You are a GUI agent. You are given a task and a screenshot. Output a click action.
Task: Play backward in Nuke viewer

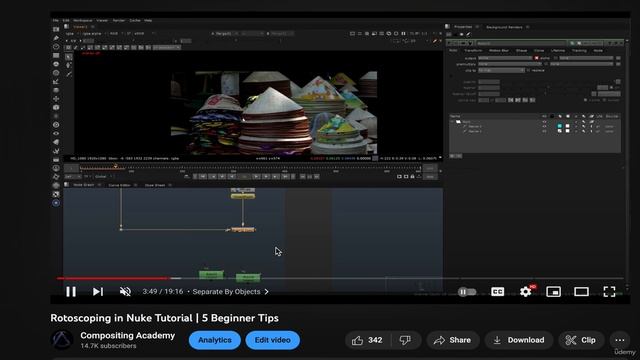232,177
